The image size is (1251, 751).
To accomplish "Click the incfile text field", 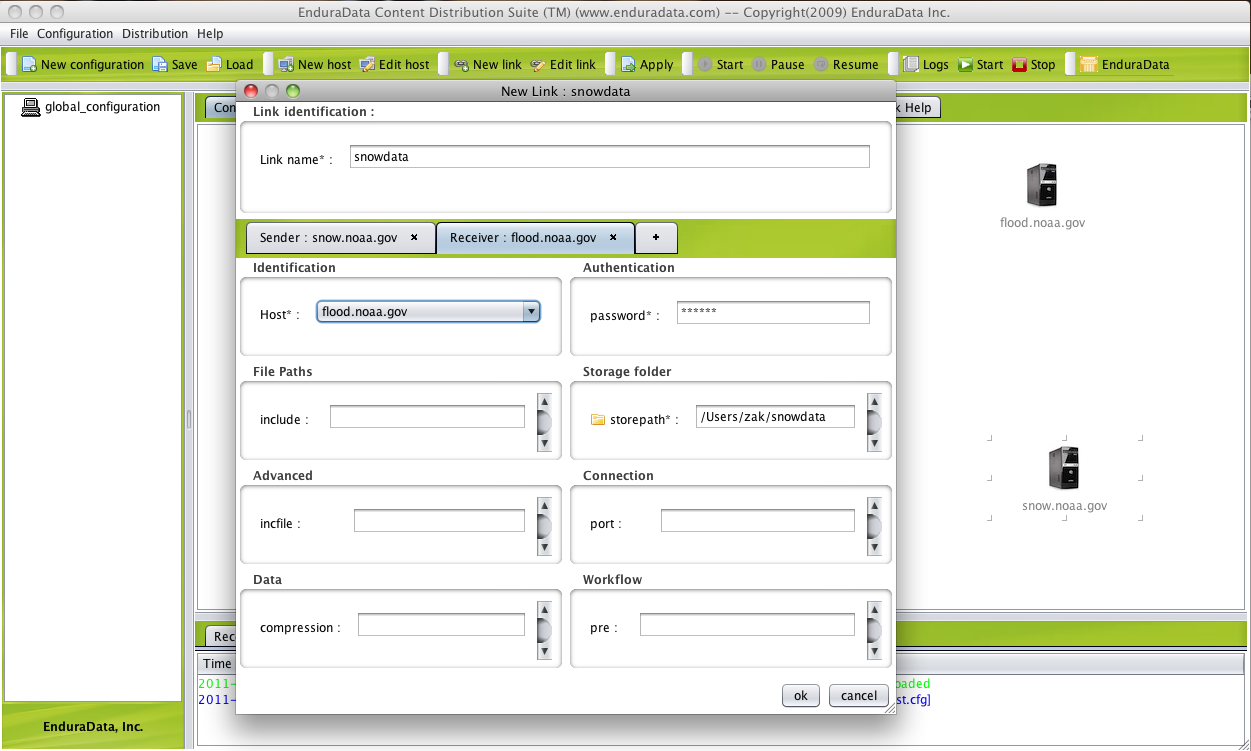I will click(x=439, y=521).
